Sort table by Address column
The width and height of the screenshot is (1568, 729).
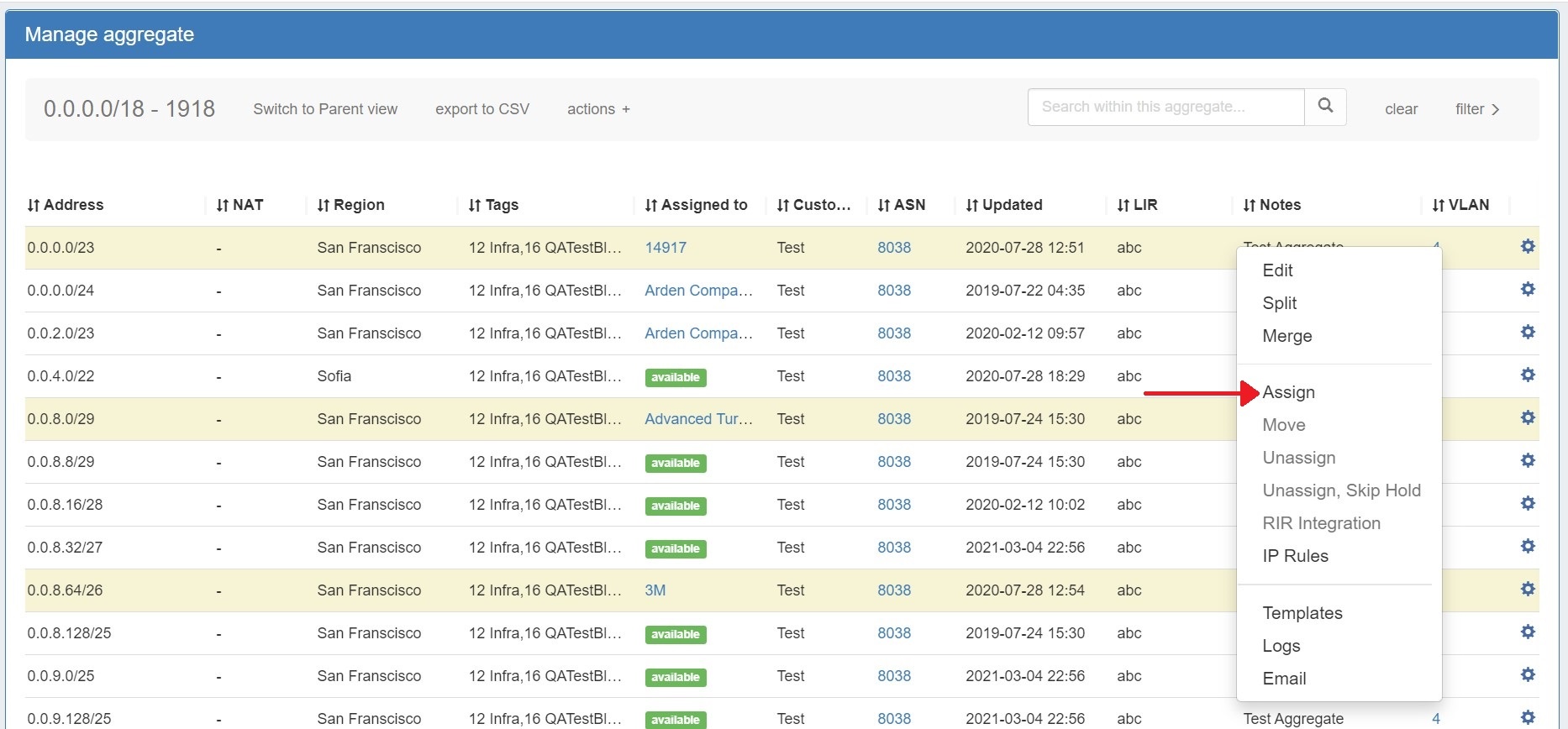pyautogui.click(x=66, y=205)
